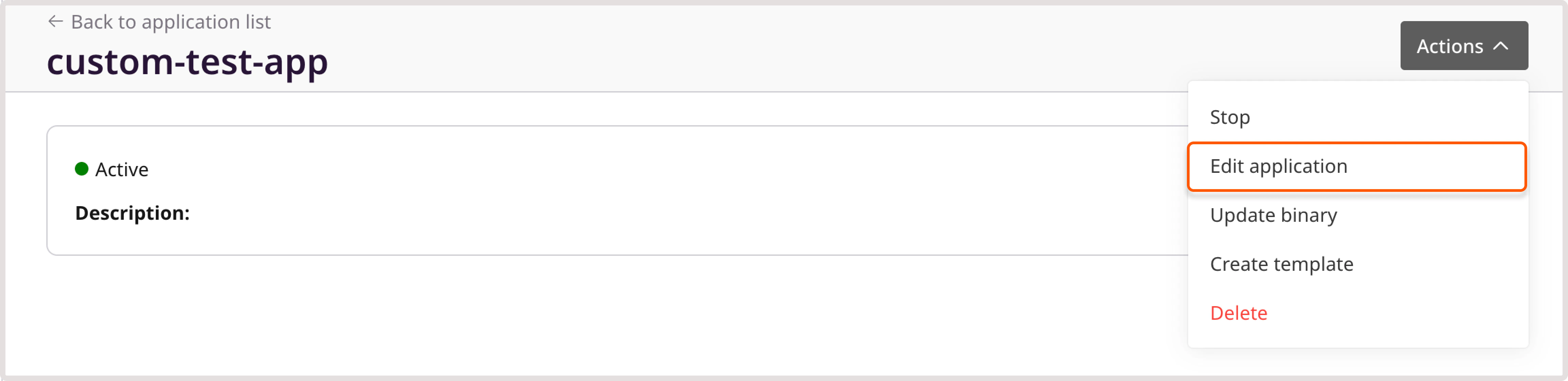The image size is (1568, 381).
Task: Select the custom-test-app page title
Action: pyautogui.click(x=187, y=61)
